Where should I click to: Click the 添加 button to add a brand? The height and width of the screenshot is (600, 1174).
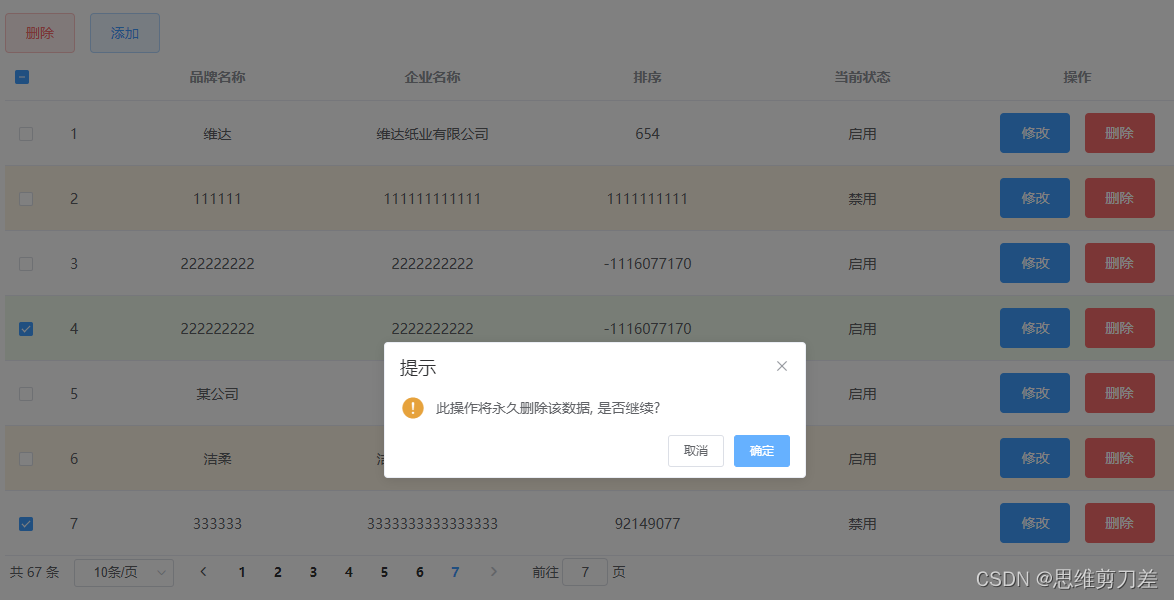point(124,32)
